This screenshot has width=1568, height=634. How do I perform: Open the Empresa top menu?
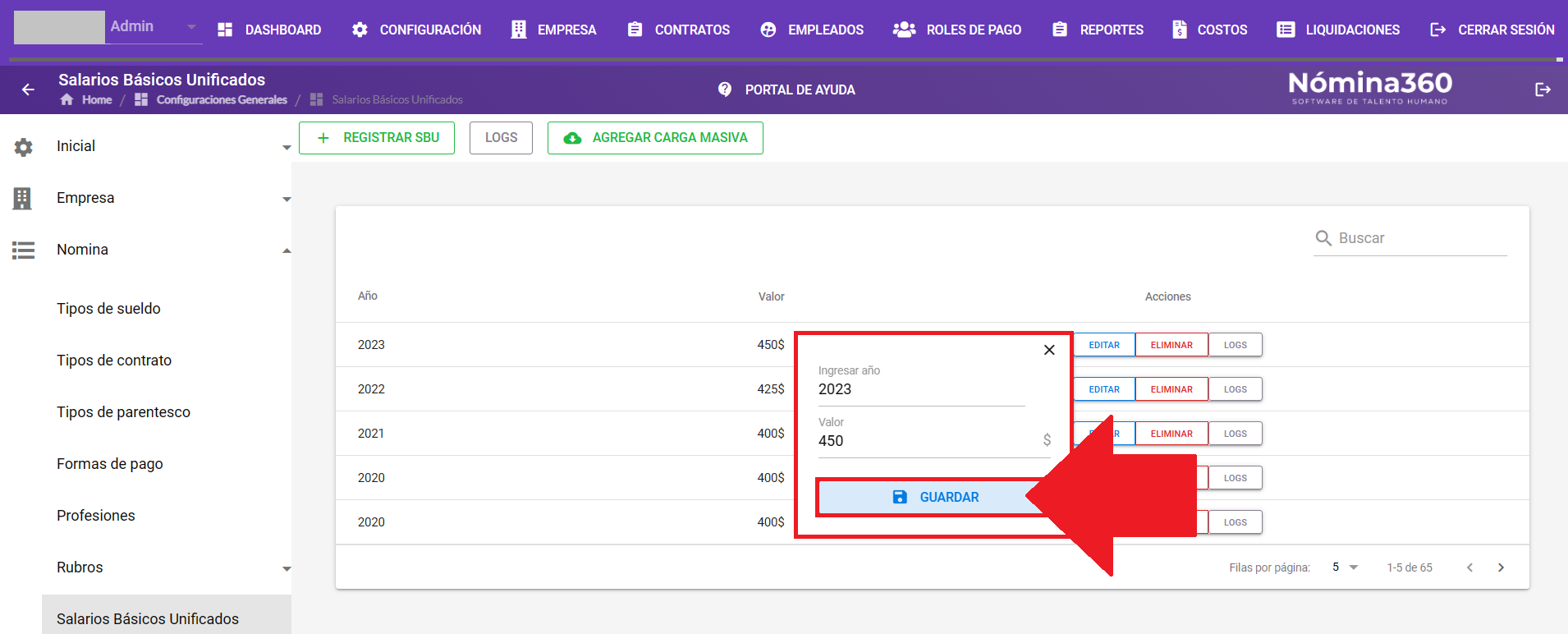[x=553, y=30]
